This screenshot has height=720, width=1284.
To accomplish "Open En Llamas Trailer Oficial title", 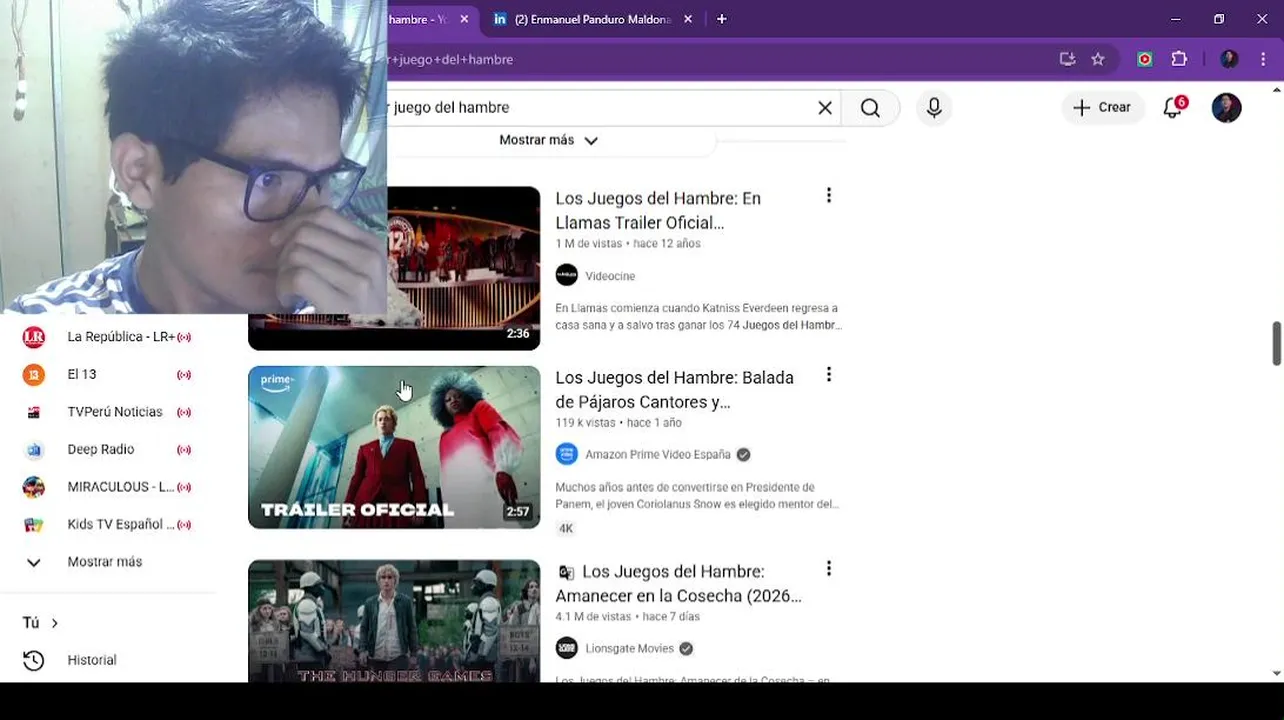I will coord(658,210).
